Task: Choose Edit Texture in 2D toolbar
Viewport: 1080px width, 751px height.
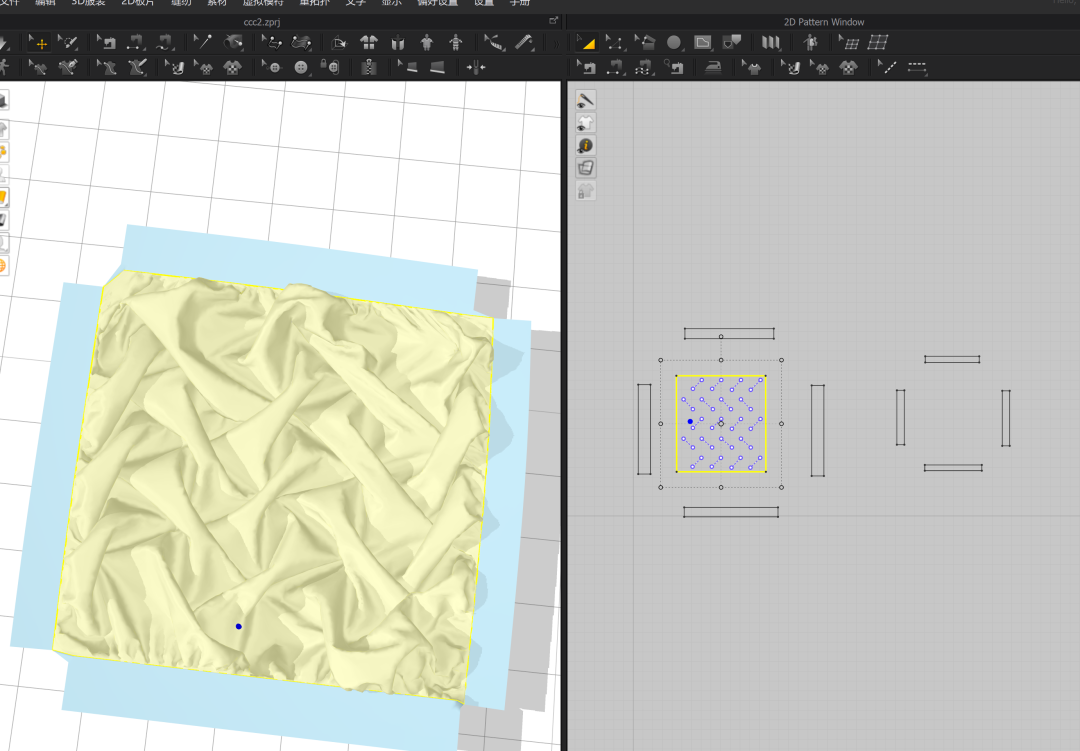Action: (791, 68)
